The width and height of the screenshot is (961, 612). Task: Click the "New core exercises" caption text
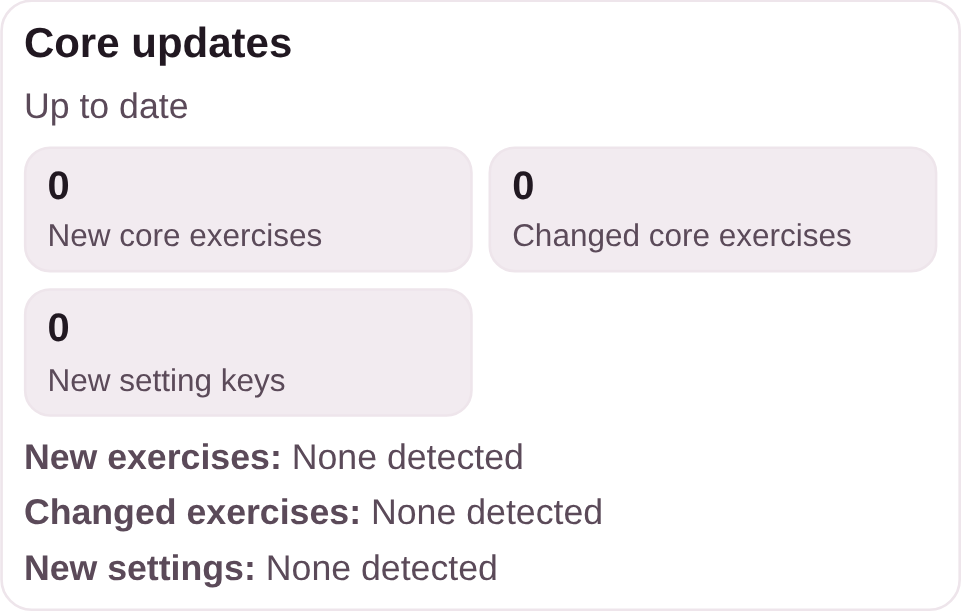(x=185, y=236)
